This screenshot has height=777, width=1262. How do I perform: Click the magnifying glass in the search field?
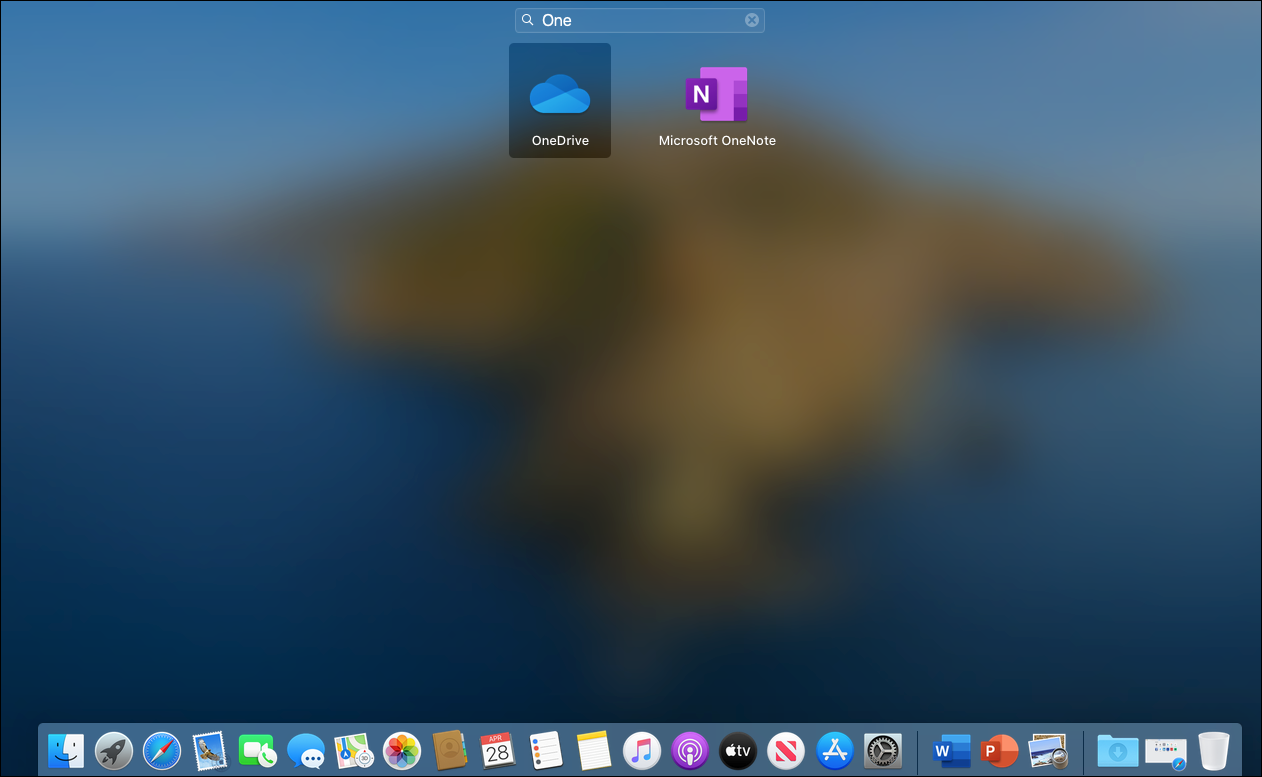tap(528, 20)
